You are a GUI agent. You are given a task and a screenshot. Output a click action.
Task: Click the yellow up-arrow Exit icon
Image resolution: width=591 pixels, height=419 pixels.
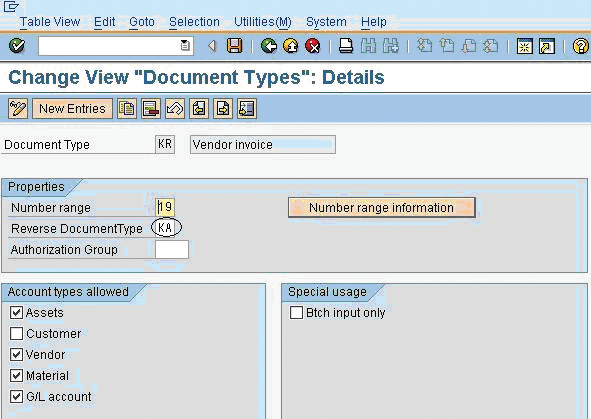point(291,46)
